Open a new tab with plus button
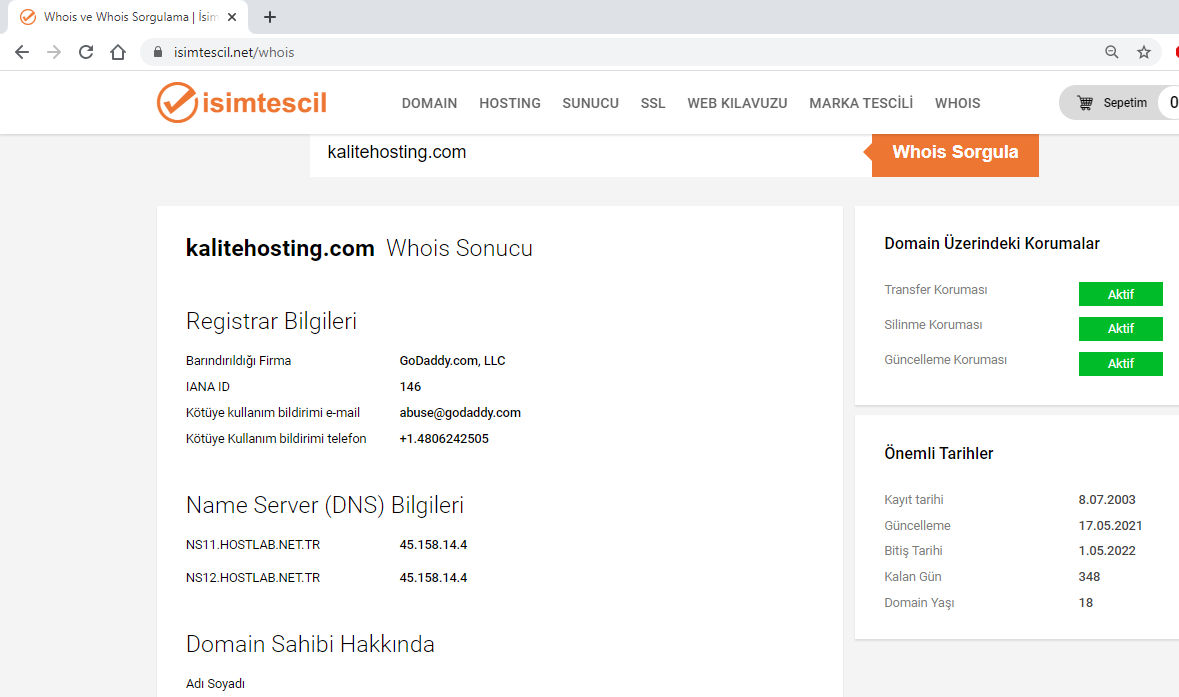This screenshot has height=697, width=1179. coord(270,17)
